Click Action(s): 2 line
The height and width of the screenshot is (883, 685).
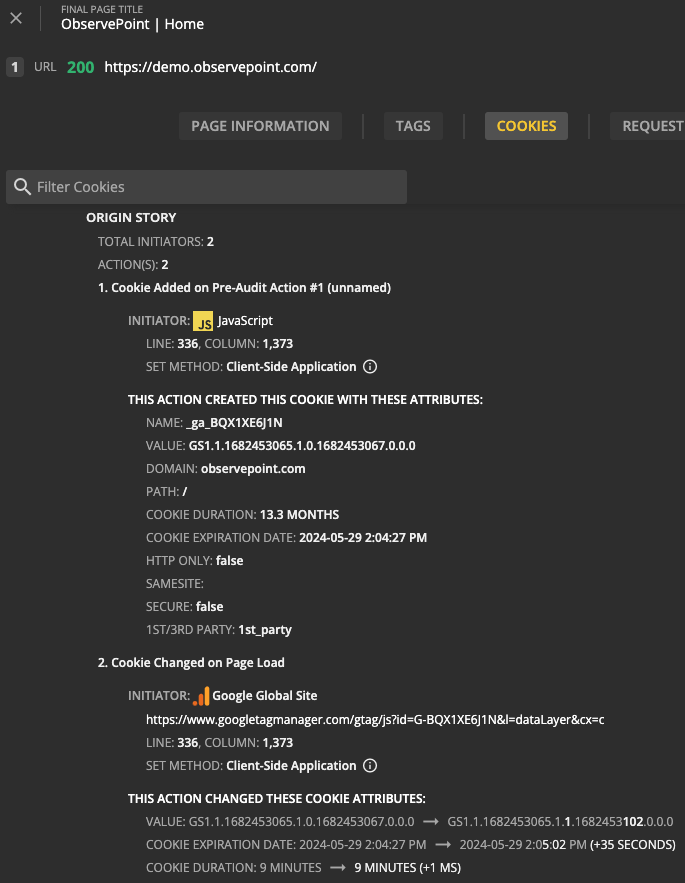pyautogui.click(x=133, y=265)
